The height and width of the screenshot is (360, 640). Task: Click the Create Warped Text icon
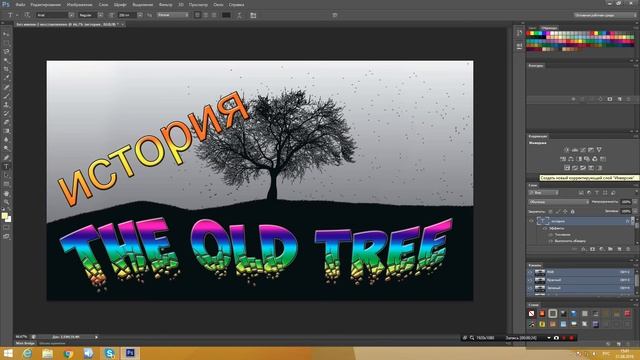pos(239,15)
